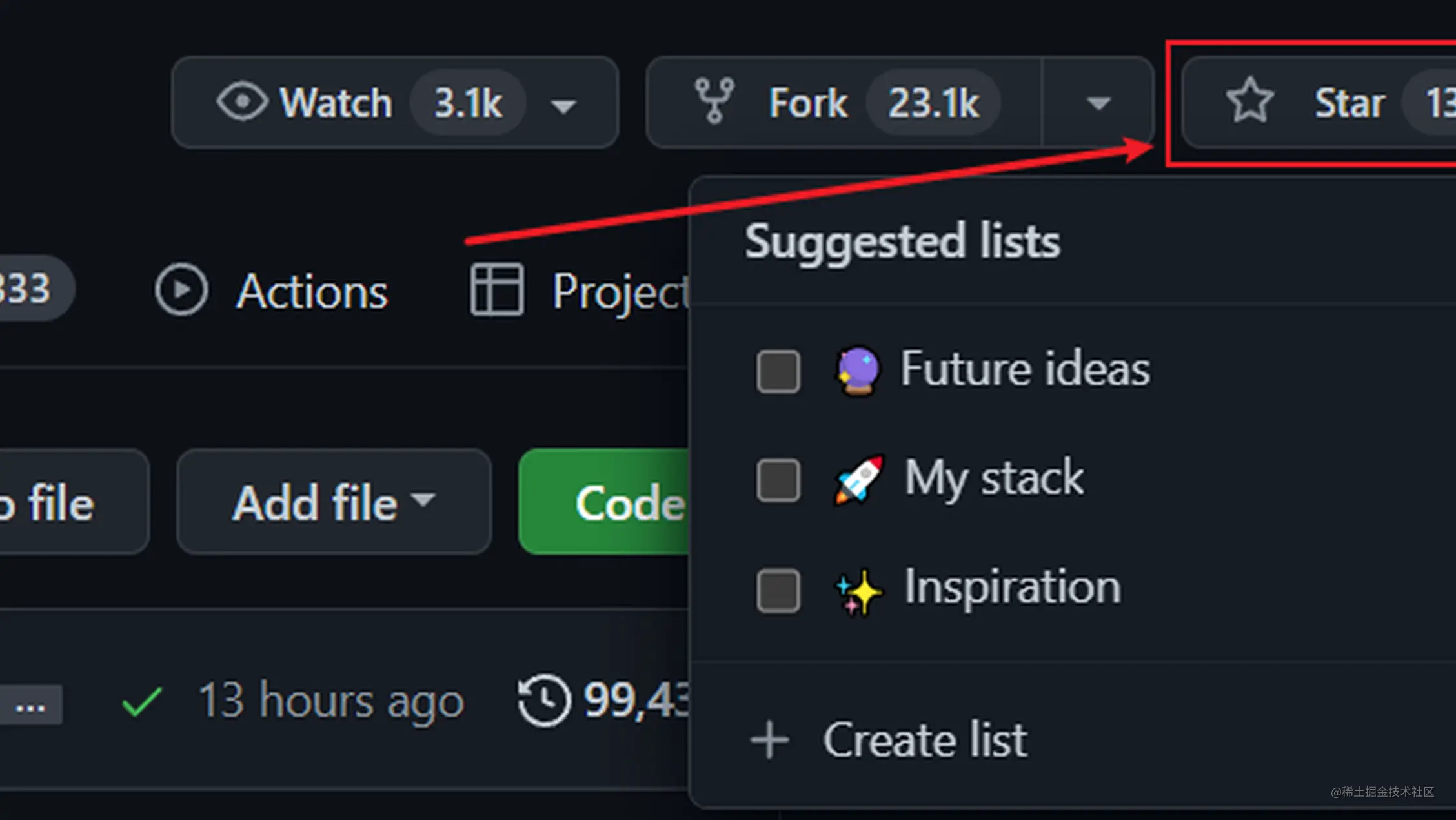
Task: Click the eye icon on Watch button
Action: click(242, 102)
